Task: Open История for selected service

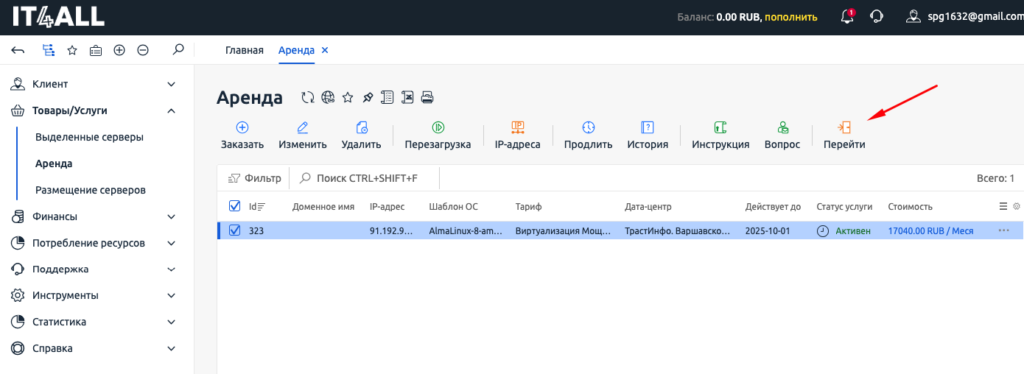Action: point(647,136)
